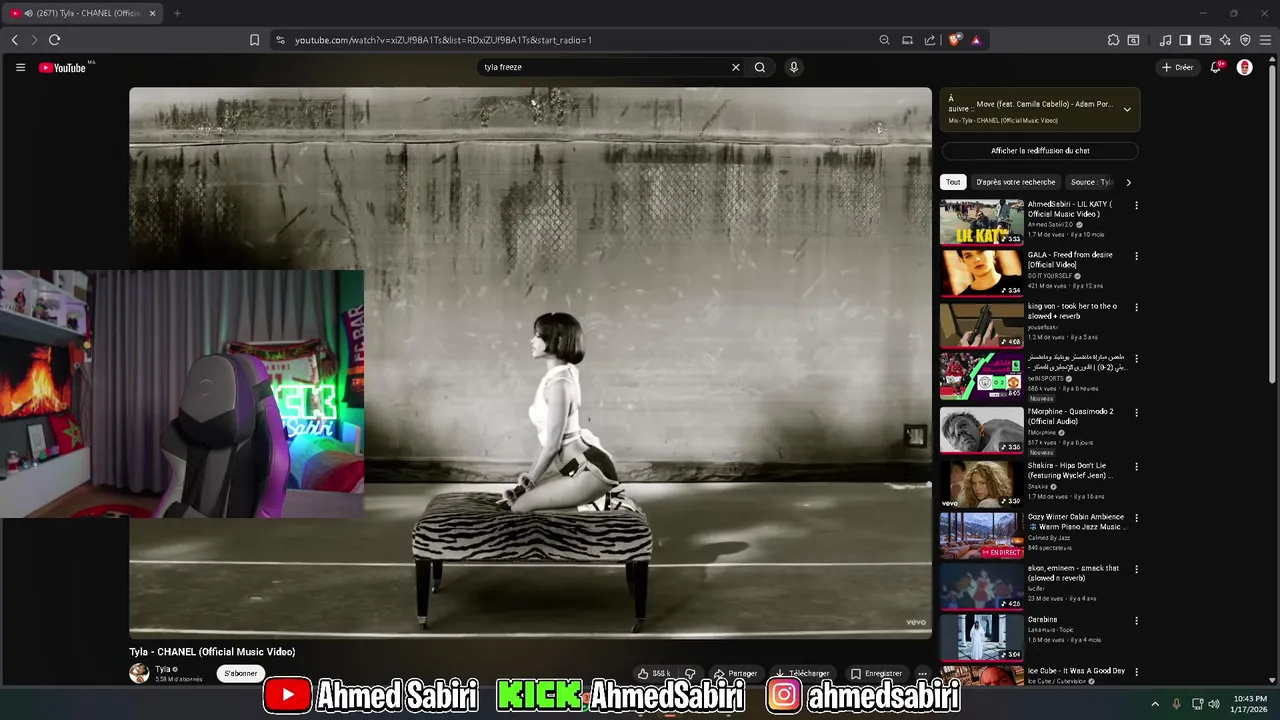Open the Tyla channel avatar
The image size is (1280, 720).
click(x=139, y=673)
